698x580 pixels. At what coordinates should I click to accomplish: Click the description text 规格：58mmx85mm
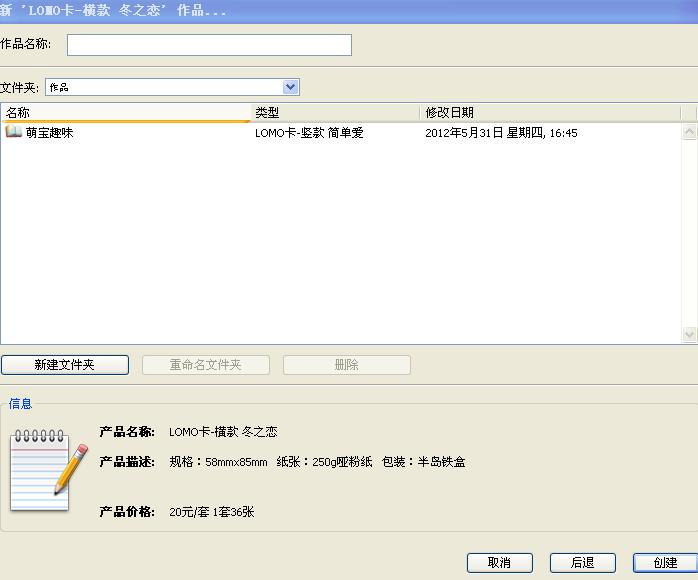pos(218,462)
